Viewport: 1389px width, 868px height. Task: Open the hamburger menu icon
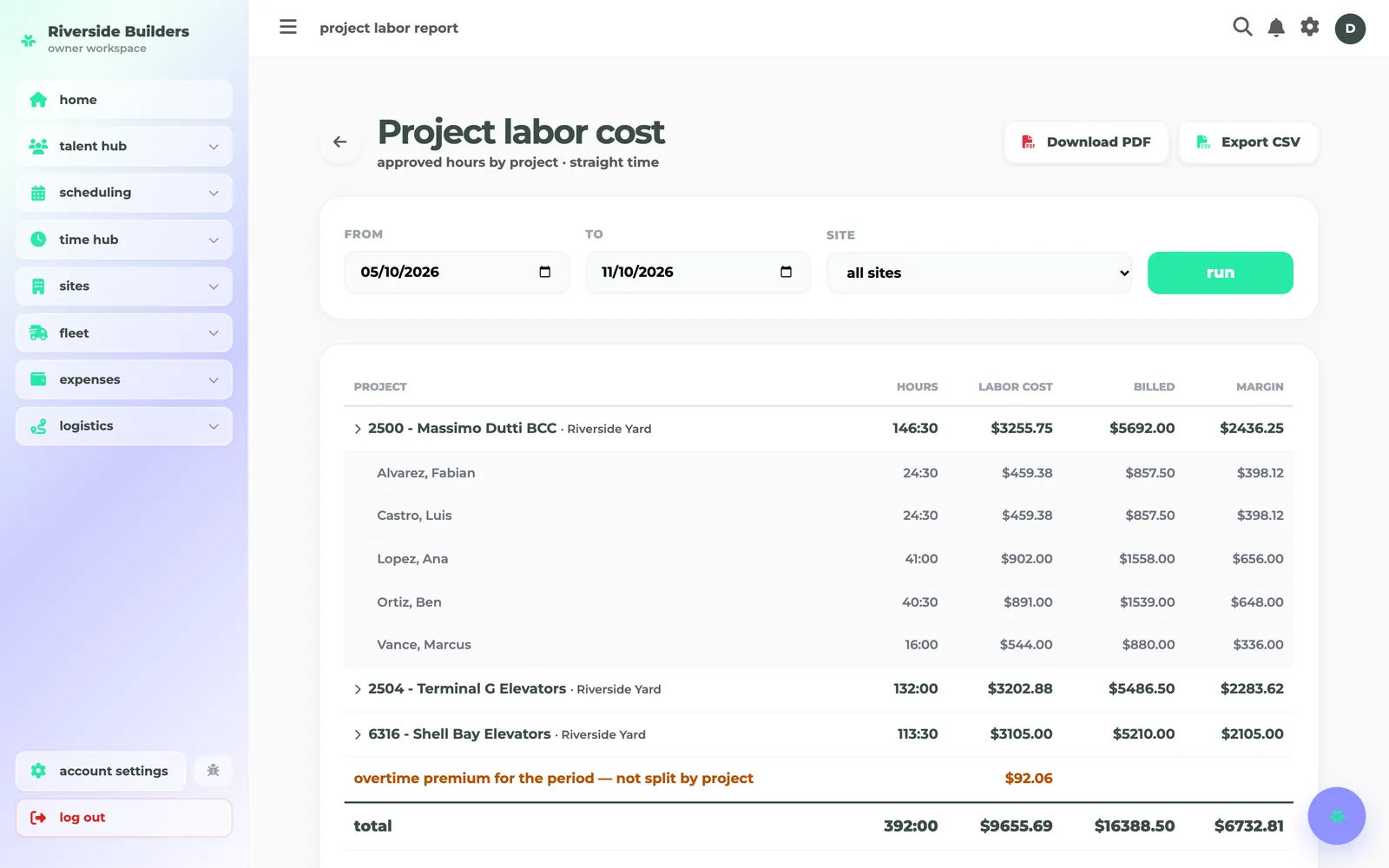tap(288, 27)
